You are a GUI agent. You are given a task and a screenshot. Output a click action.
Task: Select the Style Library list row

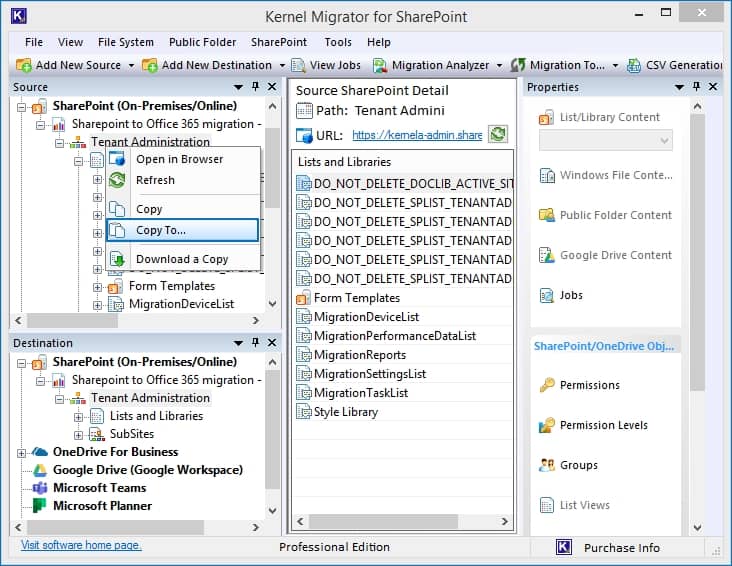pyautogui.click(x=404, y=412)
